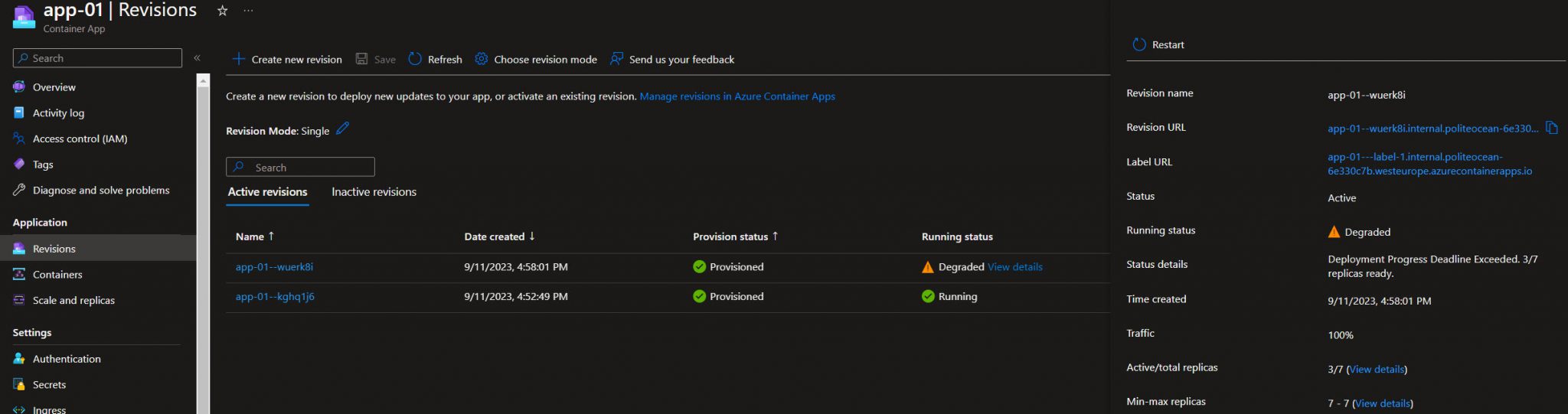The height and width of the screenshot is (414, 1568).
Task: Click Create new revision
Action: [287, 59]
